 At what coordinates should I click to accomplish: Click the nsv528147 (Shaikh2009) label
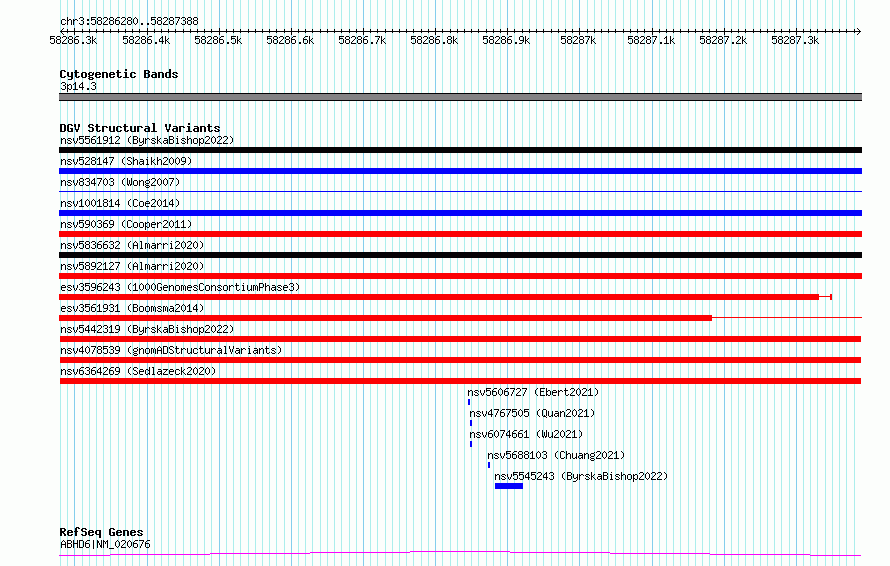click(126, 161)
